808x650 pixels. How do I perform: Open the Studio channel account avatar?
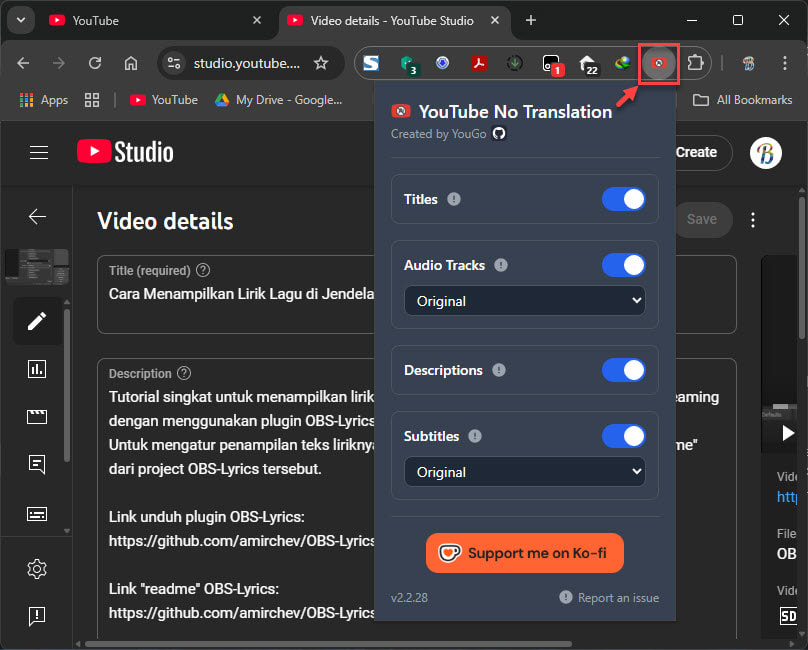point(766,153)
